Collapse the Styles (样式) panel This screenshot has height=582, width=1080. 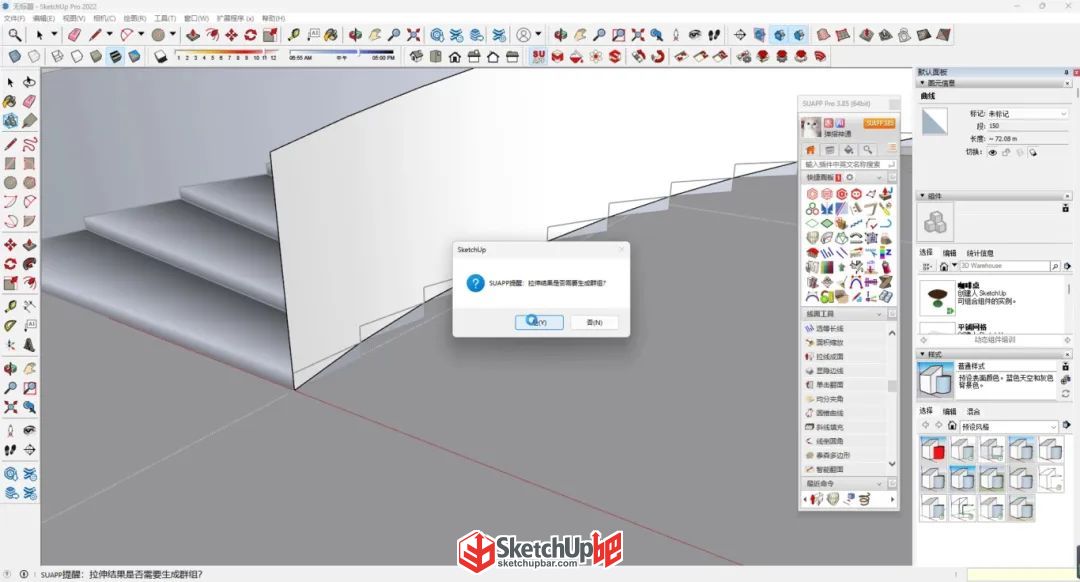[922, 353]
